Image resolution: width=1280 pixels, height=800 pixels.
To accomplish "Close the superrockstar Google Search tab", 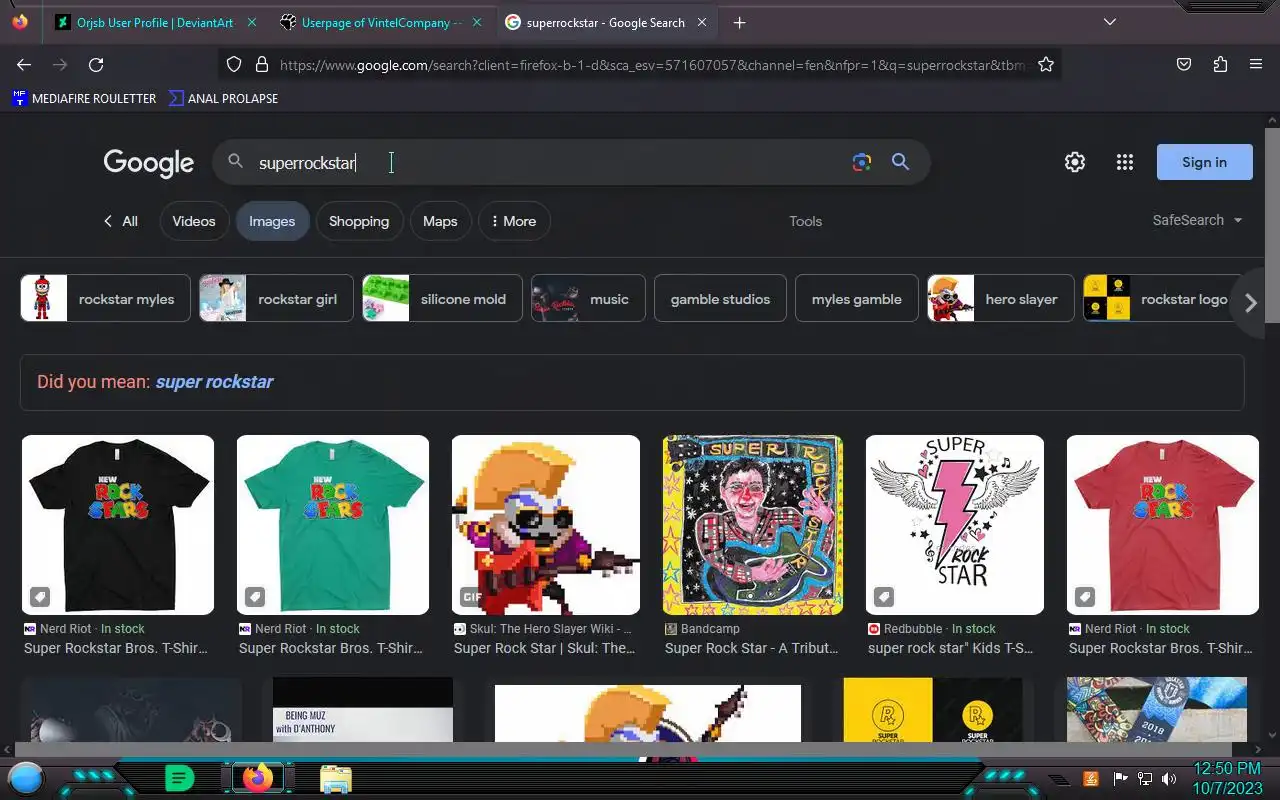I will point(702,22).
